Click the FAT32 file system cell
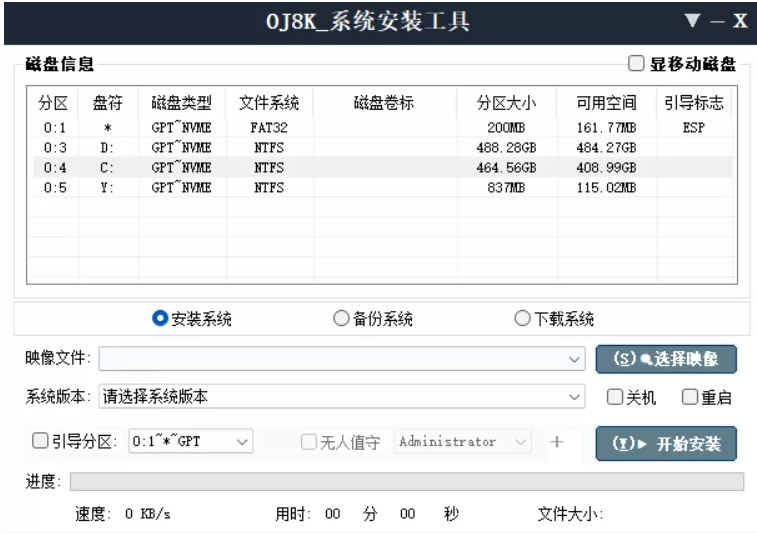Viewport: 757px width, 533px height. [269, 127]
